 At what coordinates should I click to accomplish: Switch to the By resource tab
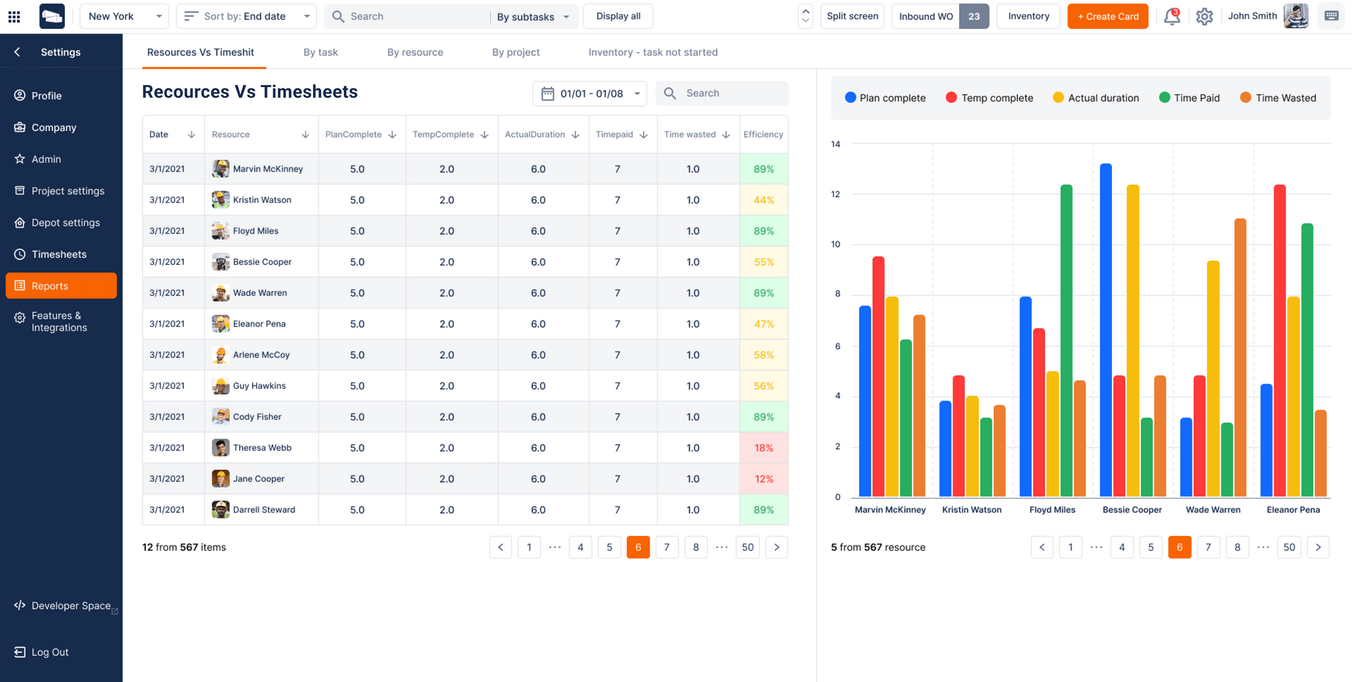click(x=415, y=52)
